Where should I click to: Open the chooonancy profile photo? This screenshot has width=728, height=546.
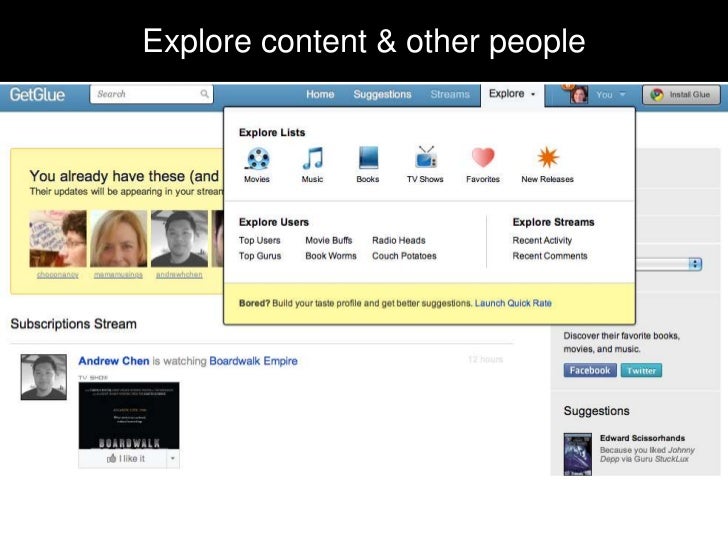point(58,239)
